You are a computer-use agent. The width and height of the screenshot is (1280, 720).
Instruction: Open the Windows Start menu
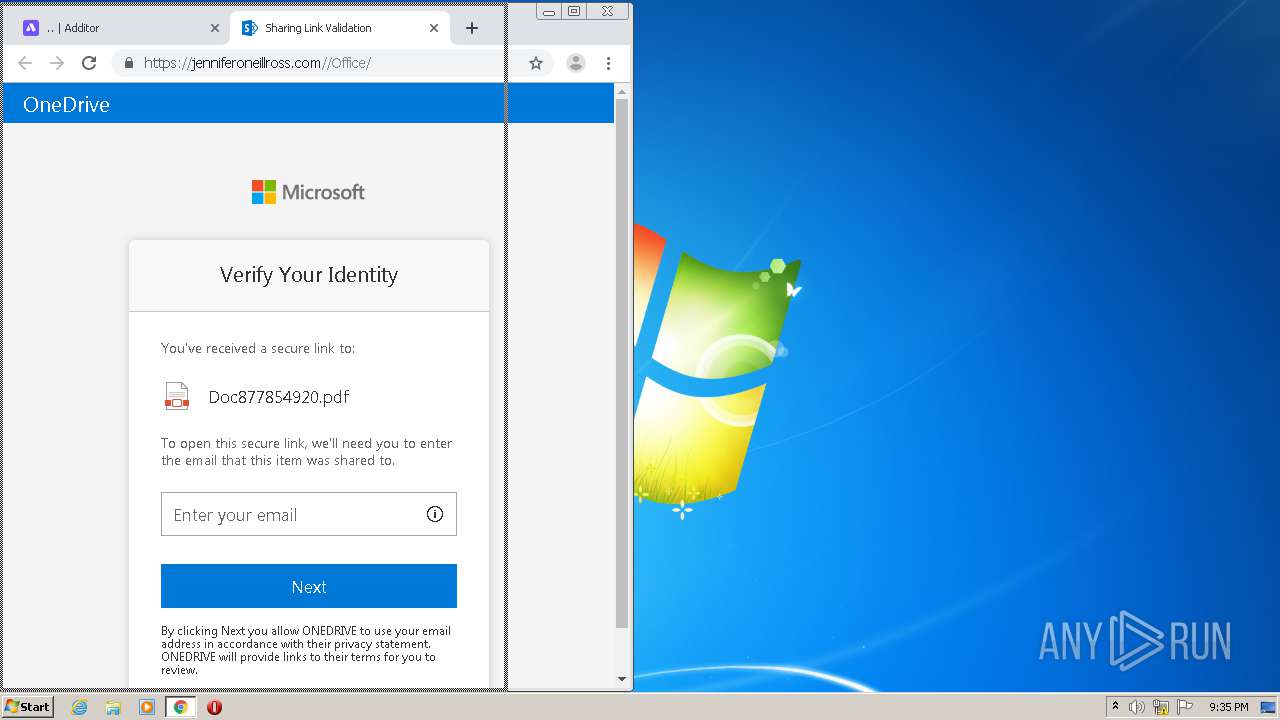tap(28, 707)
